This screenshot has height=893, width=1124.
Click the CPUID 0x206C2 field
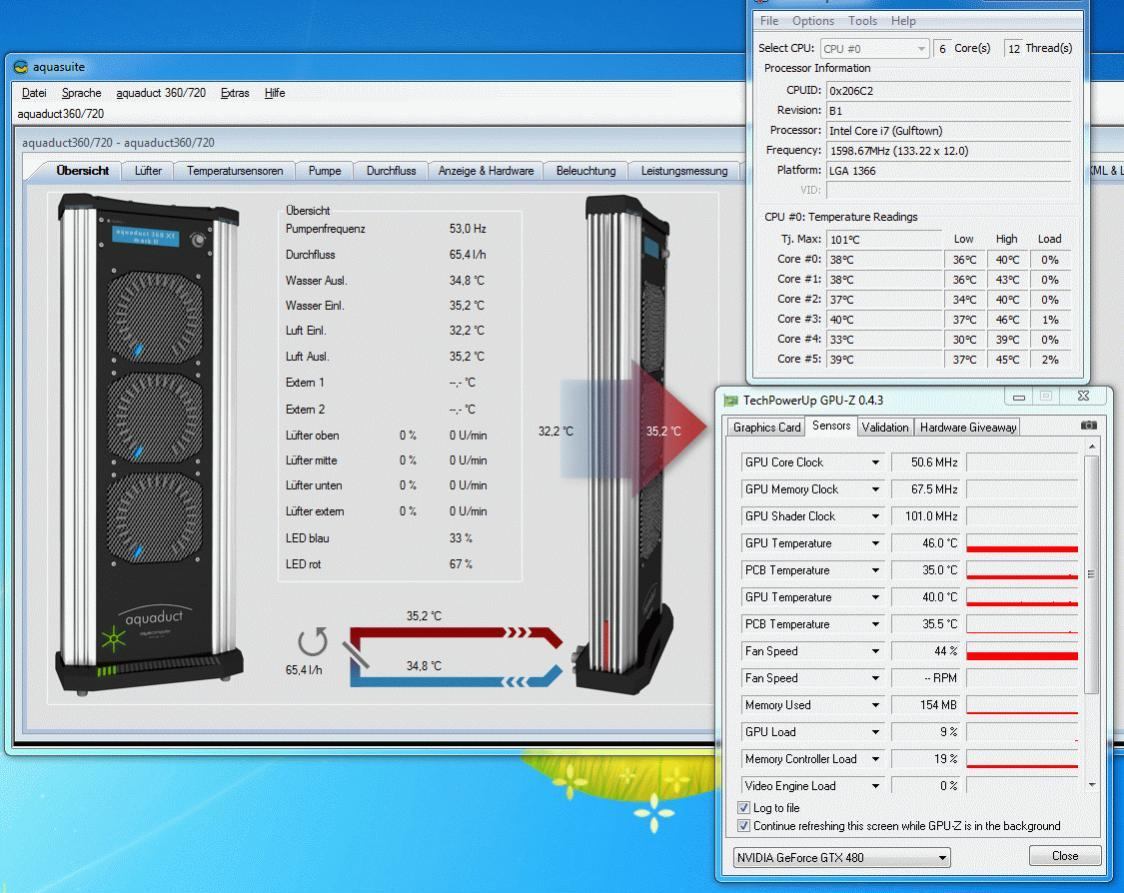(948, 91)
